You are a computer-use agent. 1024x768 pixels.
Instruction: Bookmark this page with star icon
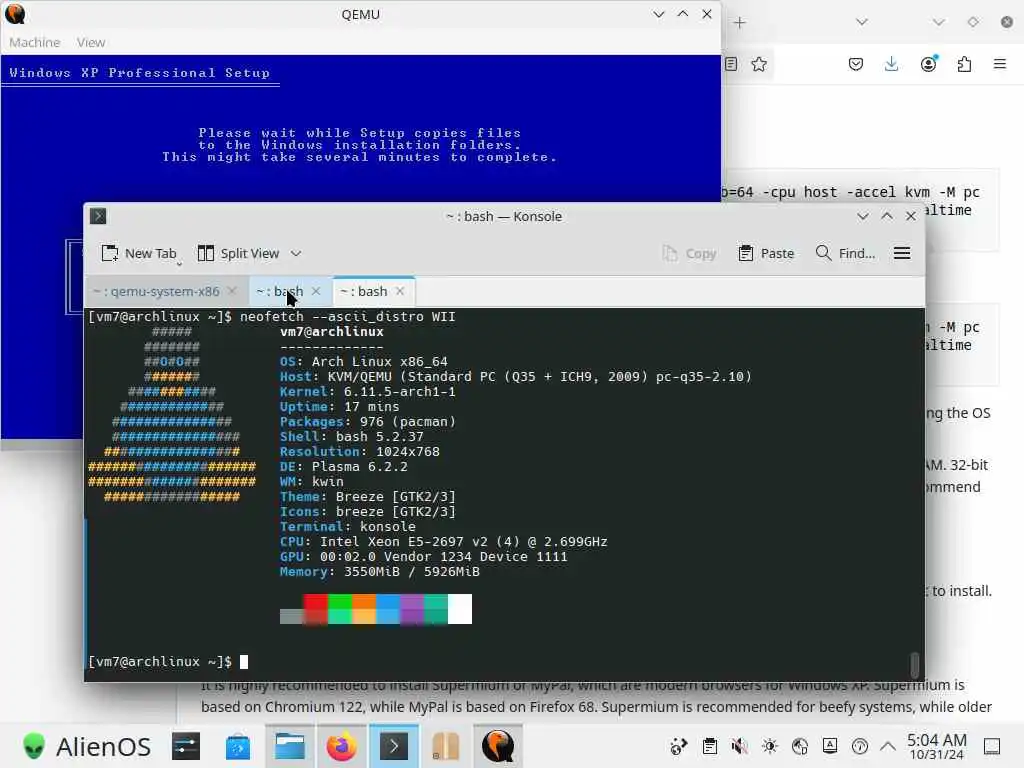[x=759, y=64]
